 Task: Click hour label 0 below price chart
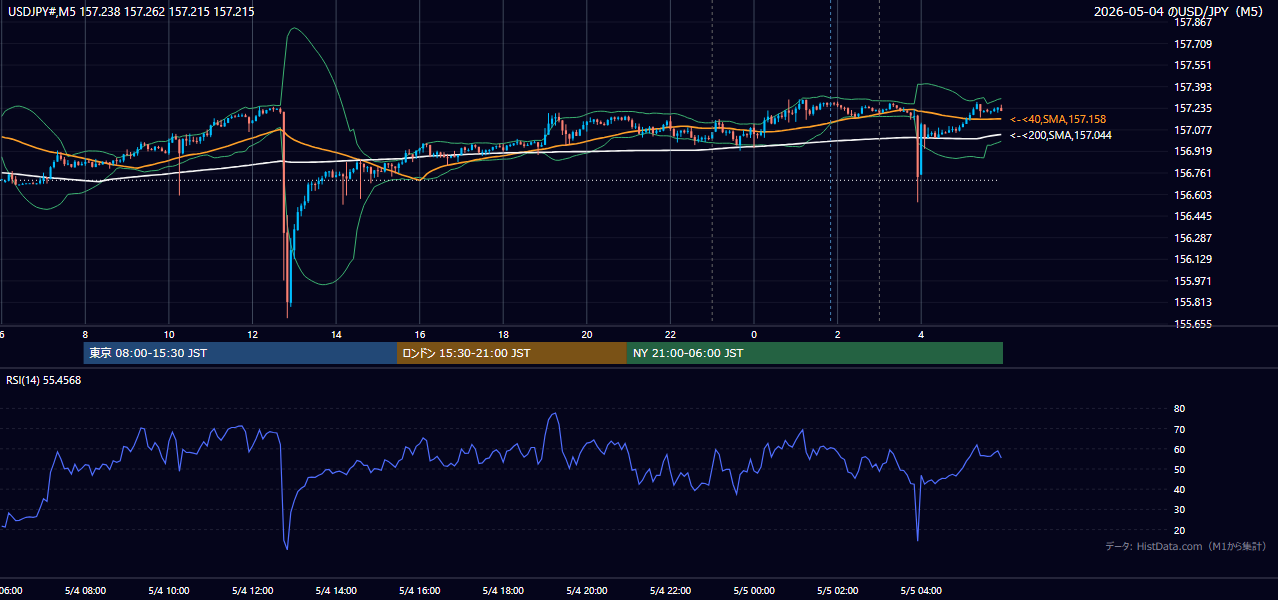click(x=754, y=334)
